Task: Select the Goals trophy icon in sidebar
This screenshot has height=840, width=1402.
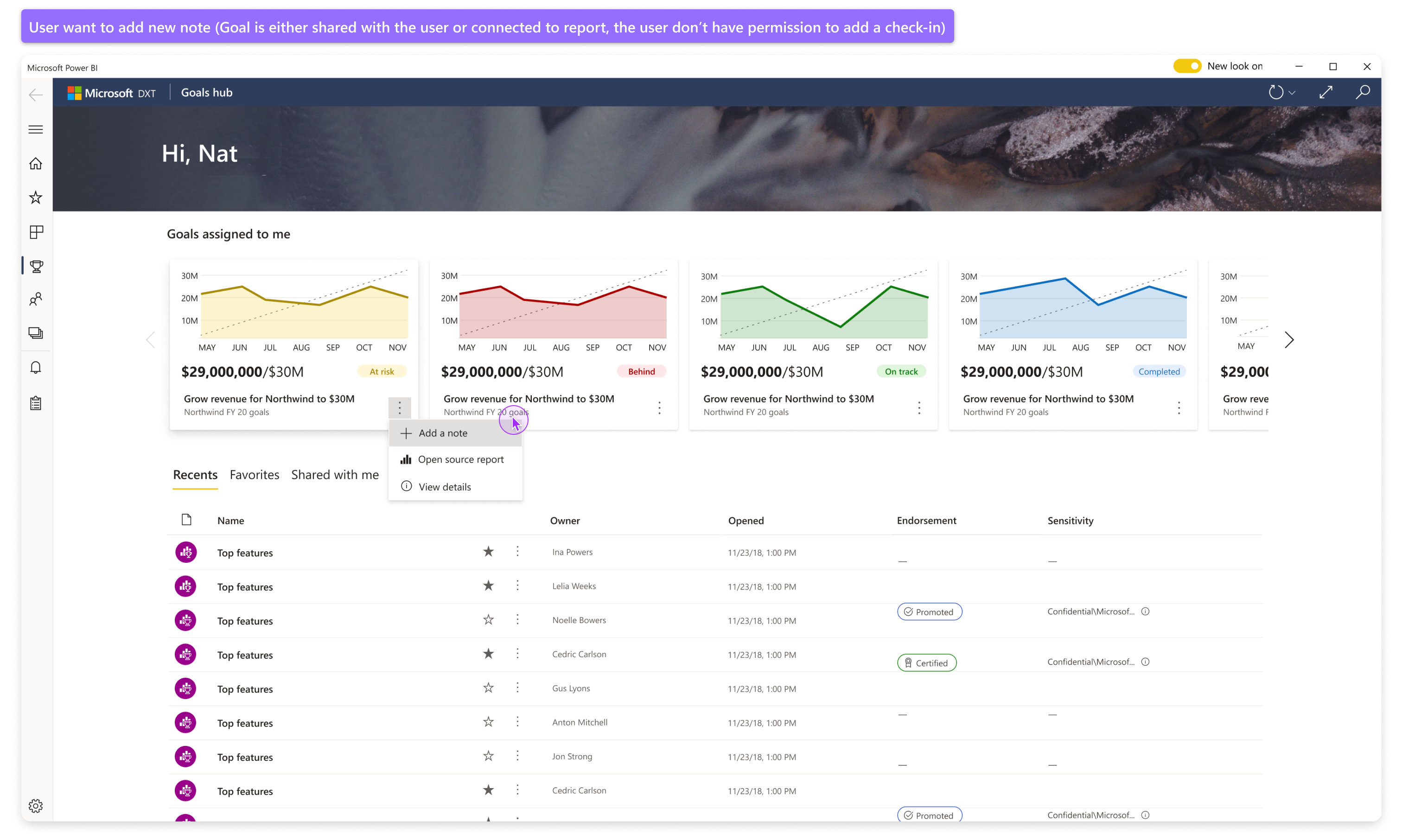Action: [x=36, y=266]
